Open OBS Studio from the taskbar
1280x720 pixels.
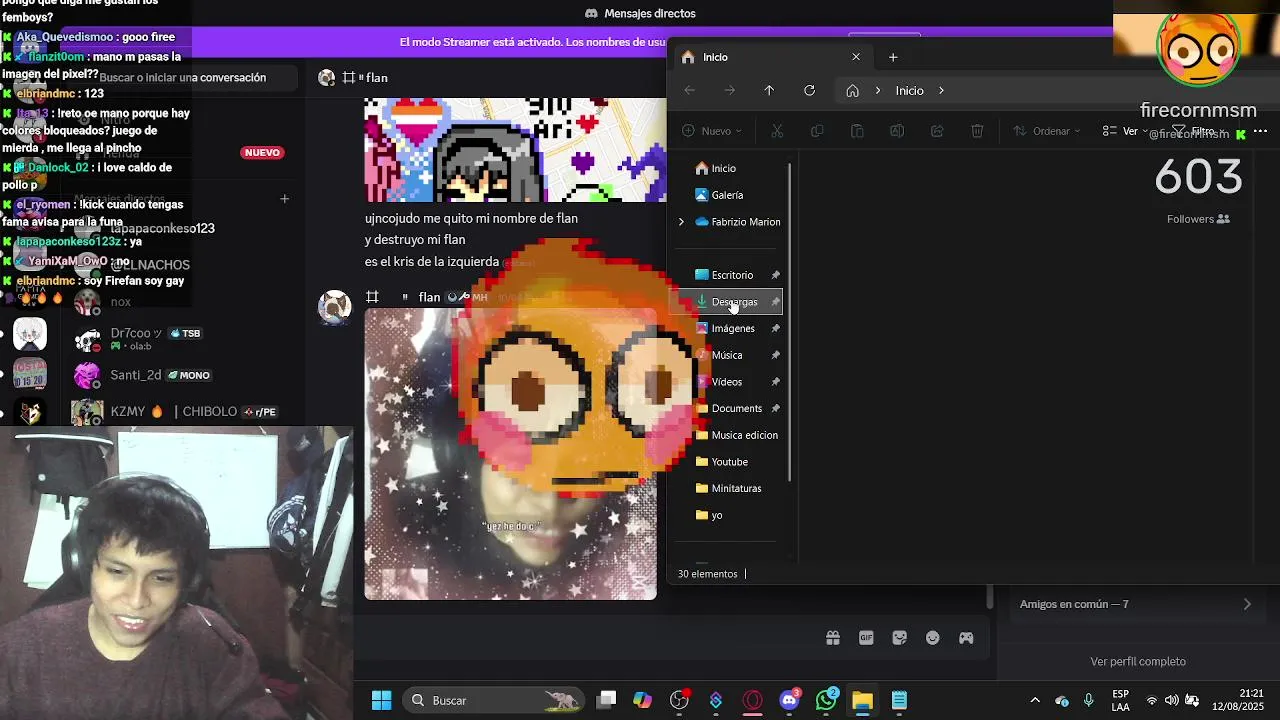point(679,700)
